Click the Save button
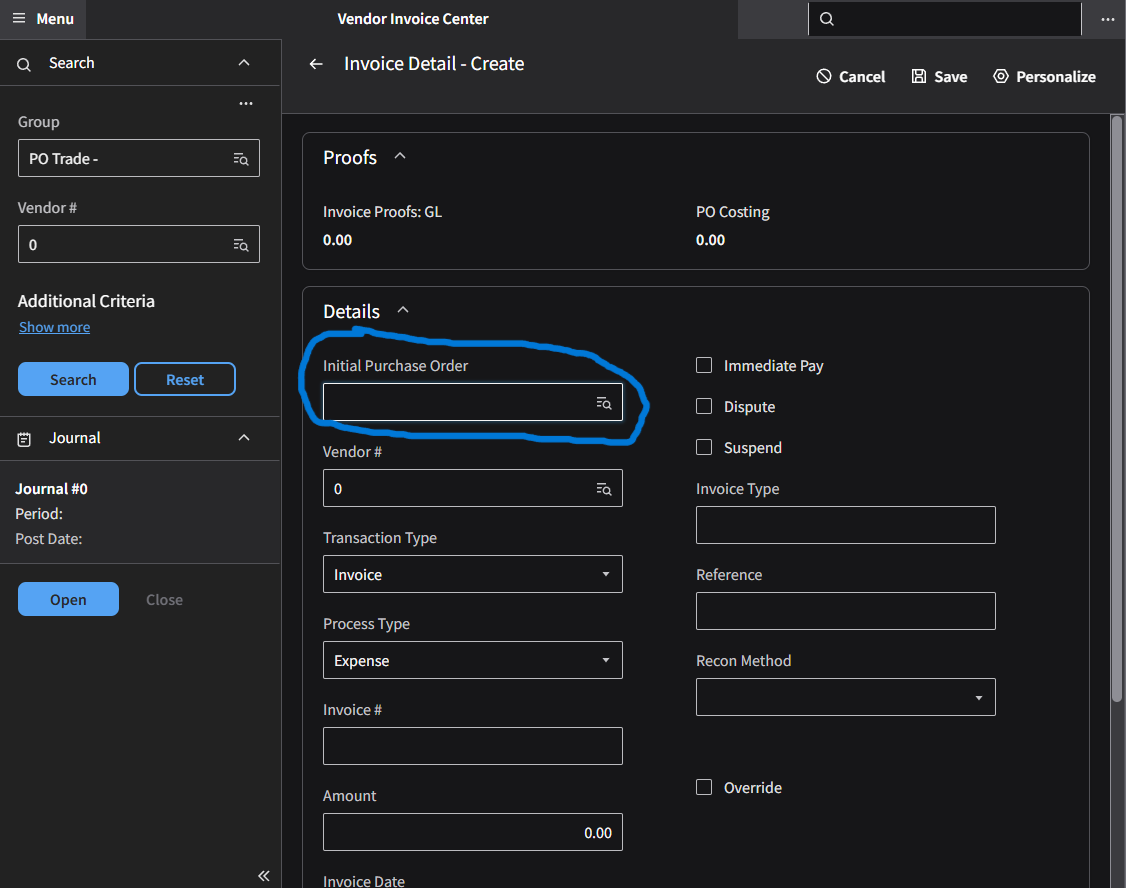 coord(939,77)
